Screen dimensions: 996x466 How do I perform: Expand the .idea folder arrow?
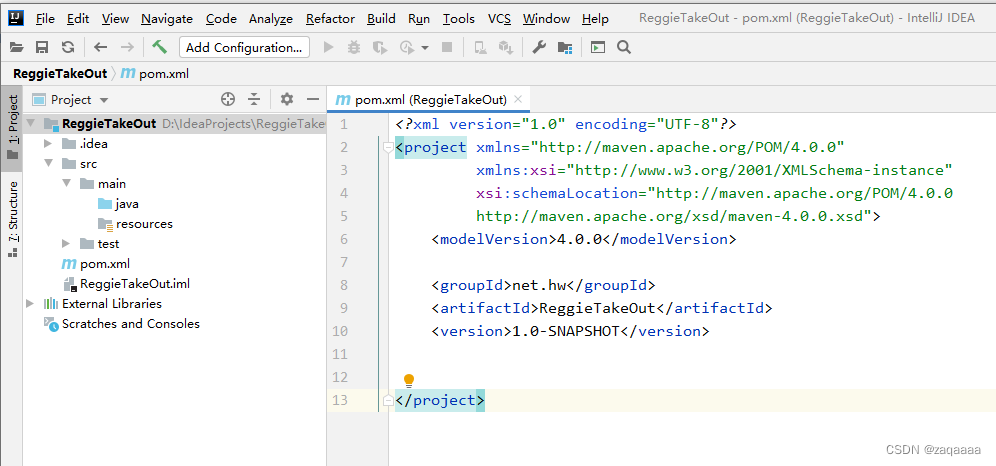tap(48, 144)
